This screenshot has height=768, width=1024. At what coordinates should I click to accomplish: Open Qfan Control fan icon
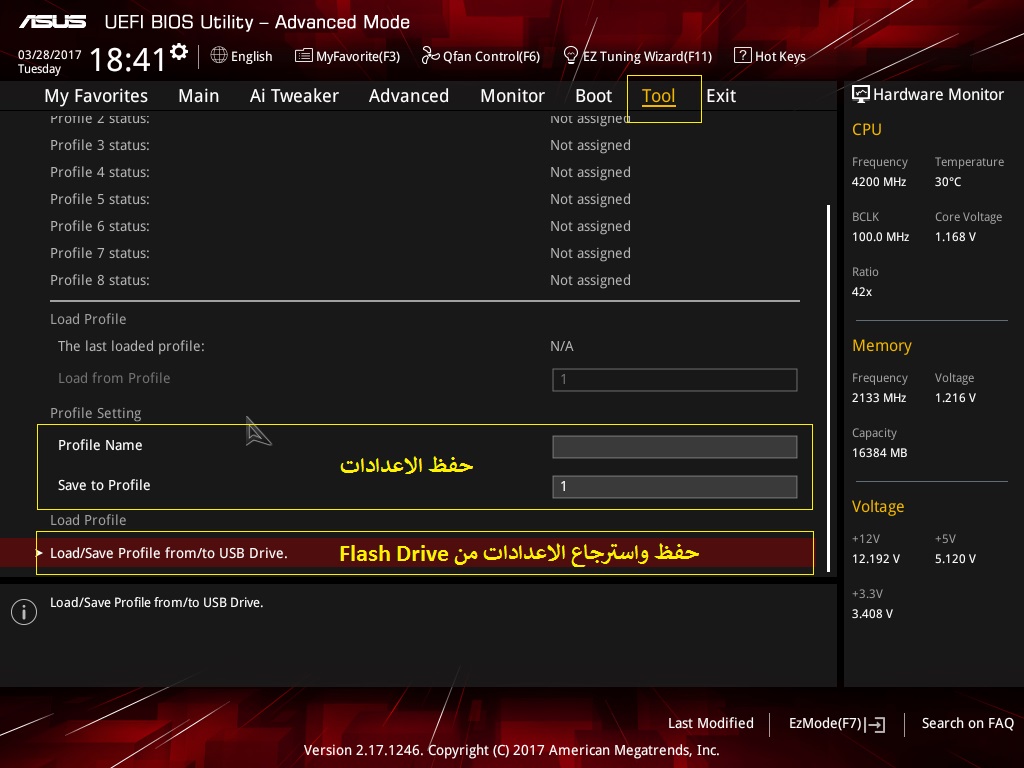[430, 56]
